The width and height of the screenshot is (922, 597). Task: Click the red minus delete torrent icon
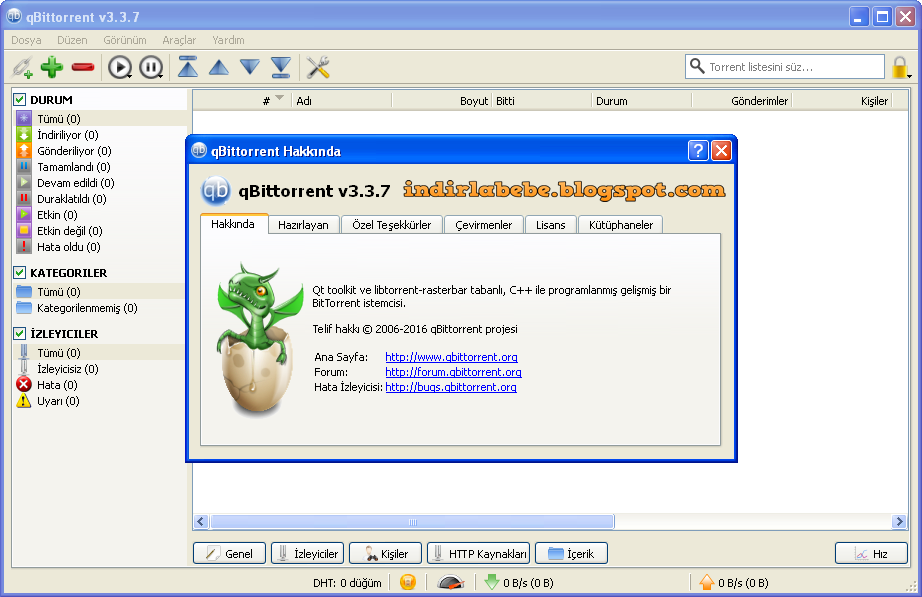(x=83, y=67)
